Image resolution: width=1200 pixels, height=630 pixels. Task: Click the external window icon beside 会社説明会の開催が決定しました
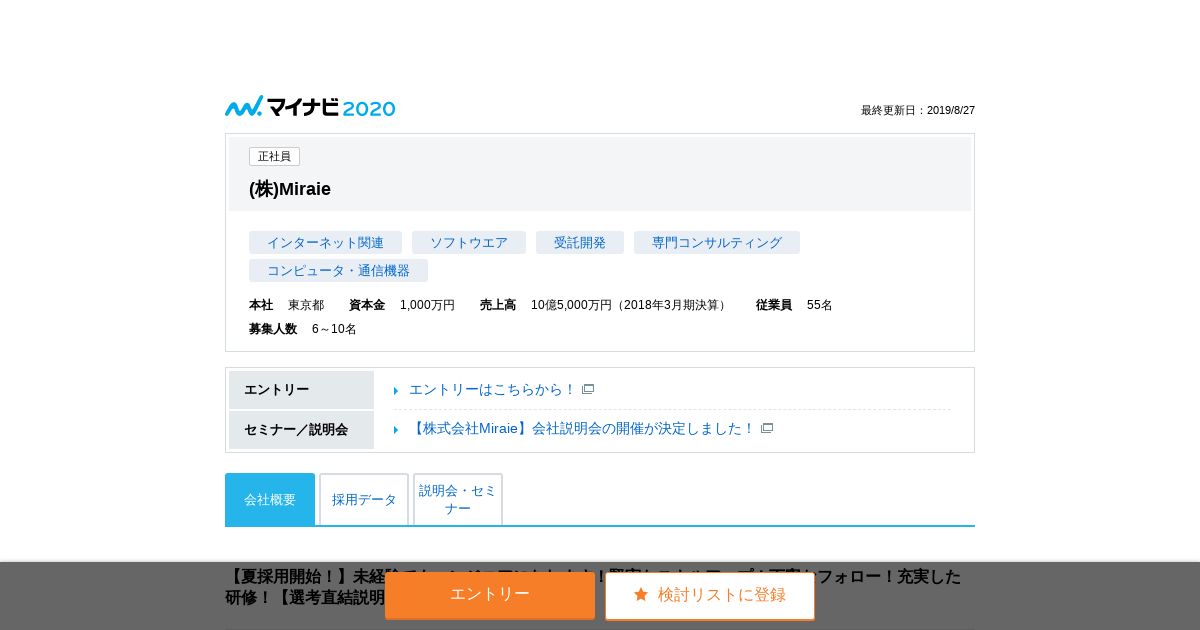767,428
